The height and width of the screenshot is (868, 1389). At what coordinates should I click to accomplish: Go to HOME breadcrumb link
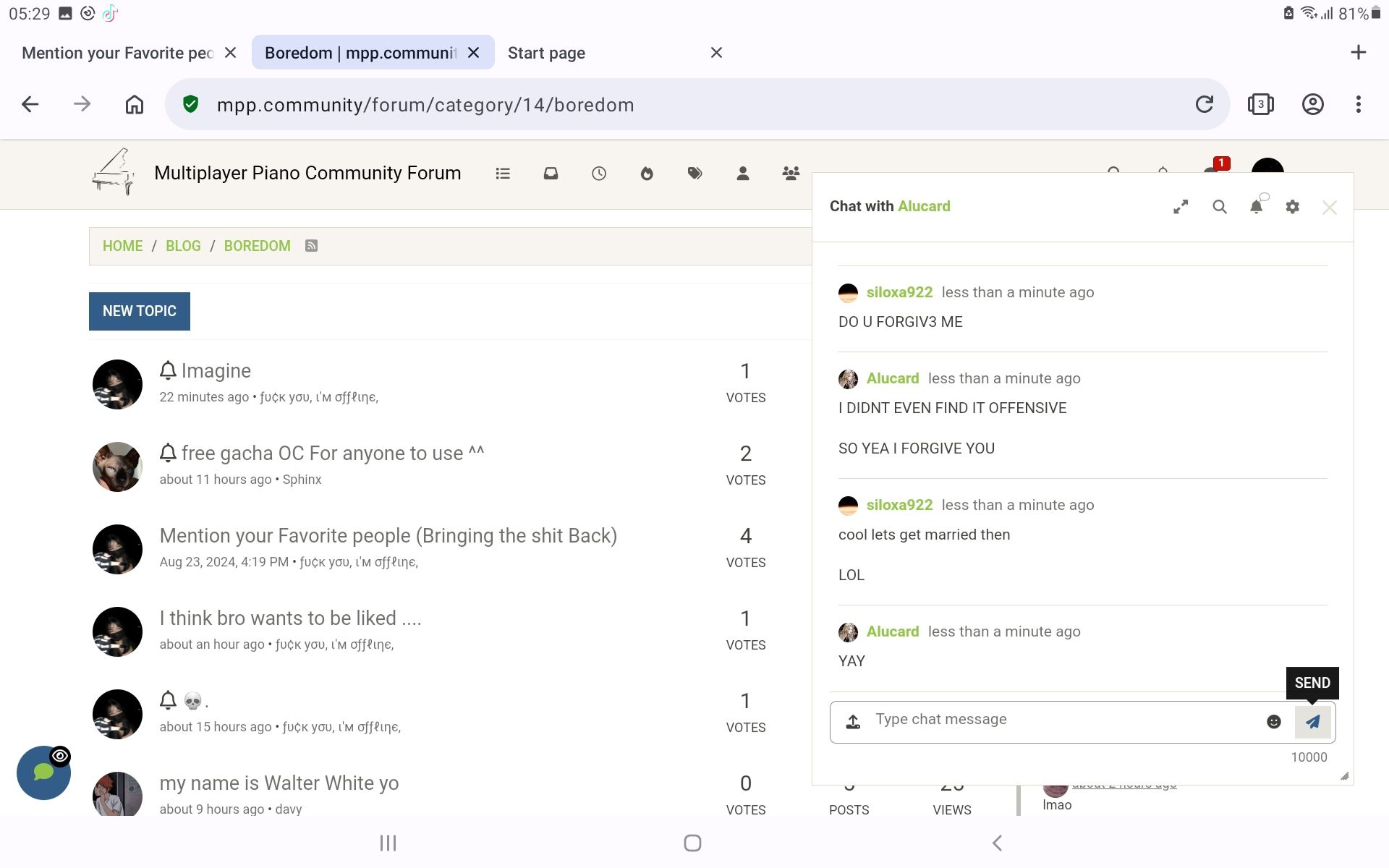[122, 246]
